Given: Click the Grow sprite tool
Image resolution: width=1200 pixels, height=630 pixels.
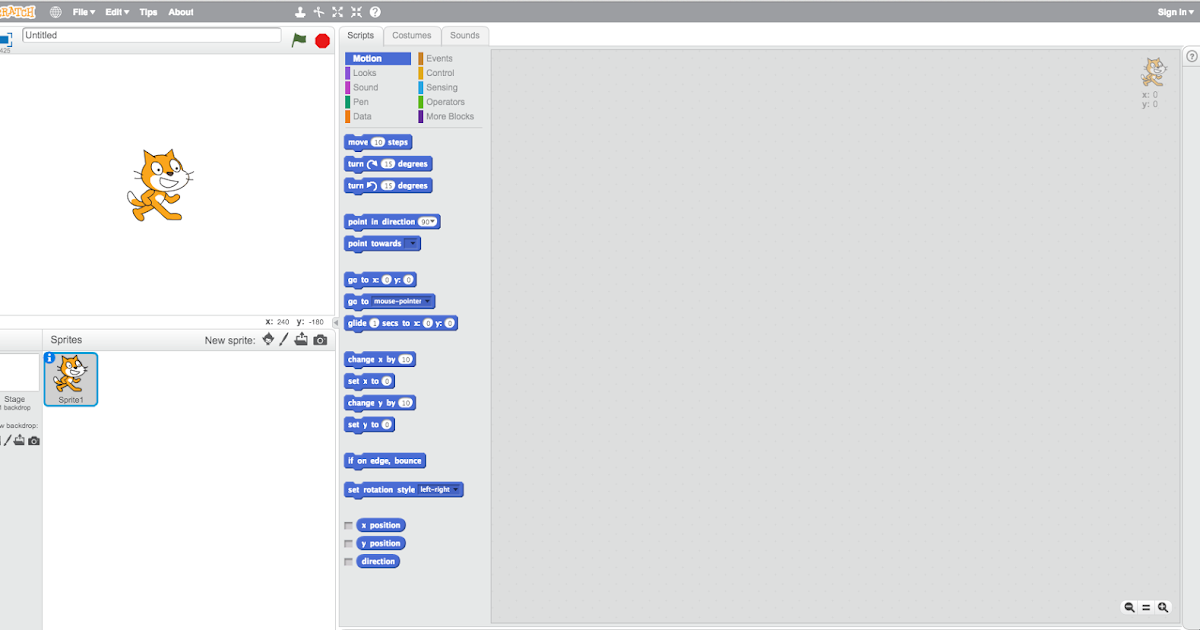Looking at the screenshot, I should (x=338, y=11).
